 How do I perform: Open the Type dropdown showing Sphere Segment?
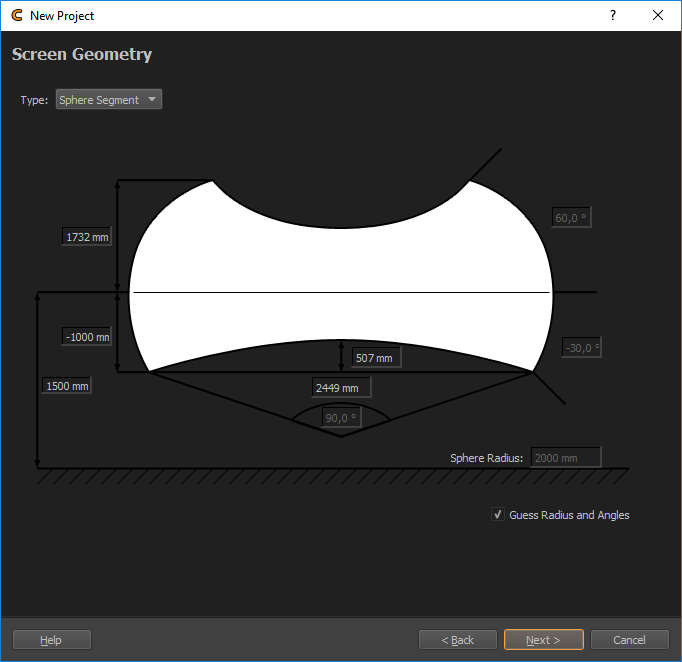[x=109, y=100]
